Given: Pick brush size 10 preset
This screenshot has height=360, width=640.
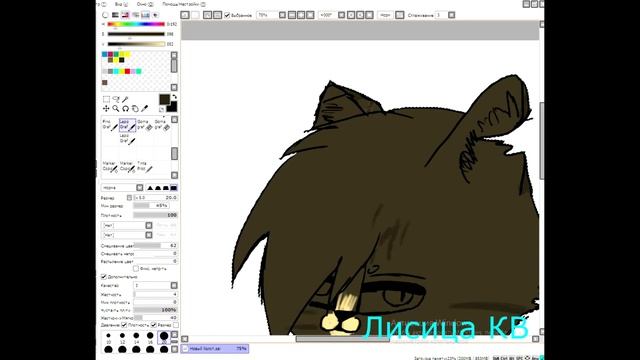Looking at the screenshot, I should pyautogui.click(x=109, y=338).
